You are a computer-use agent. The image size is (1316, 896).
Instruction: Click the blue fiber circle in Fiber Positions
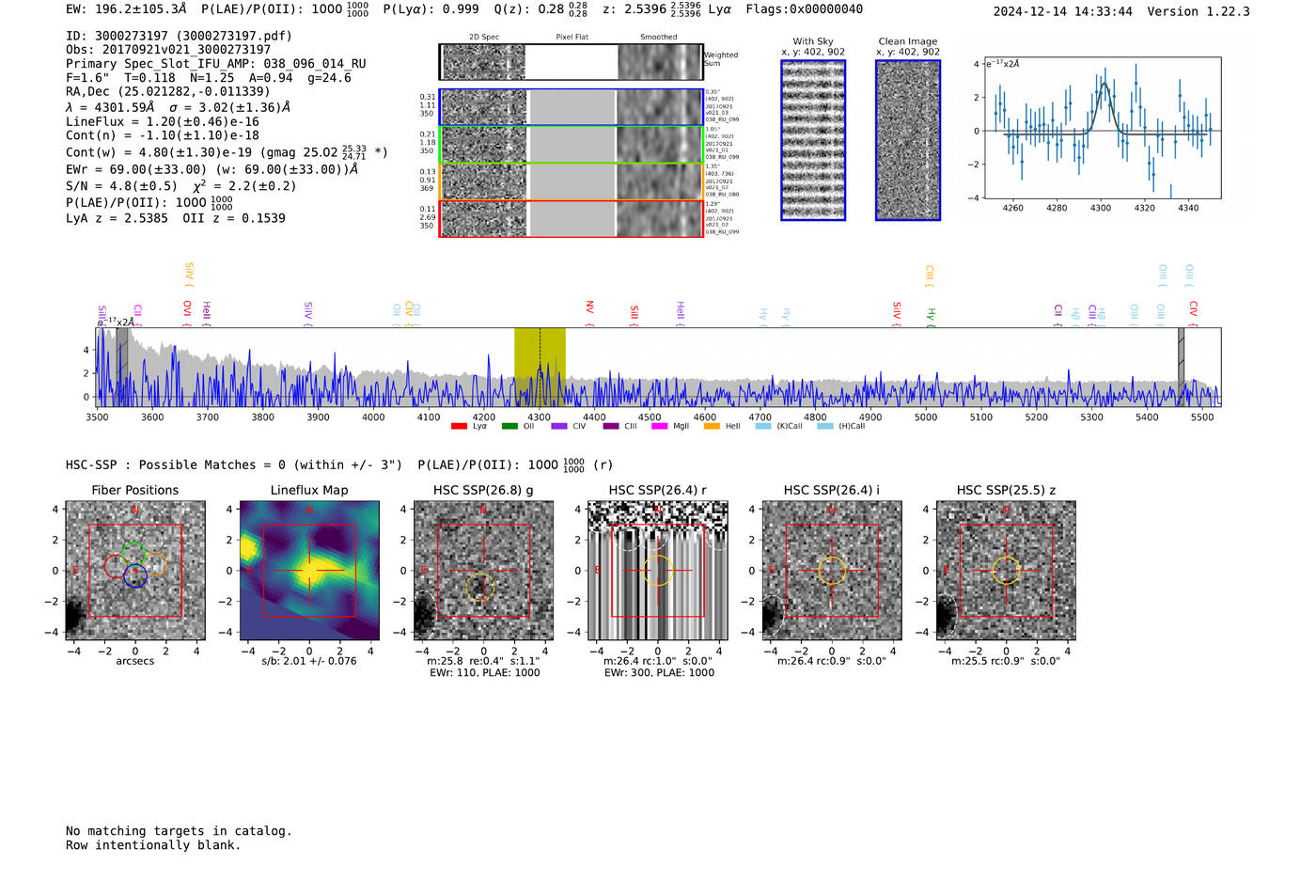[x=135, y=576]
